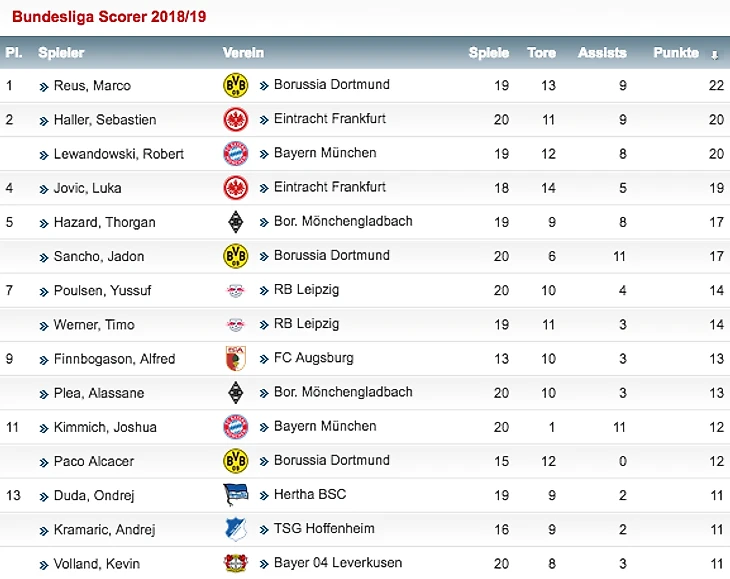Click sort arrow next to Punkte

[715, 55]
